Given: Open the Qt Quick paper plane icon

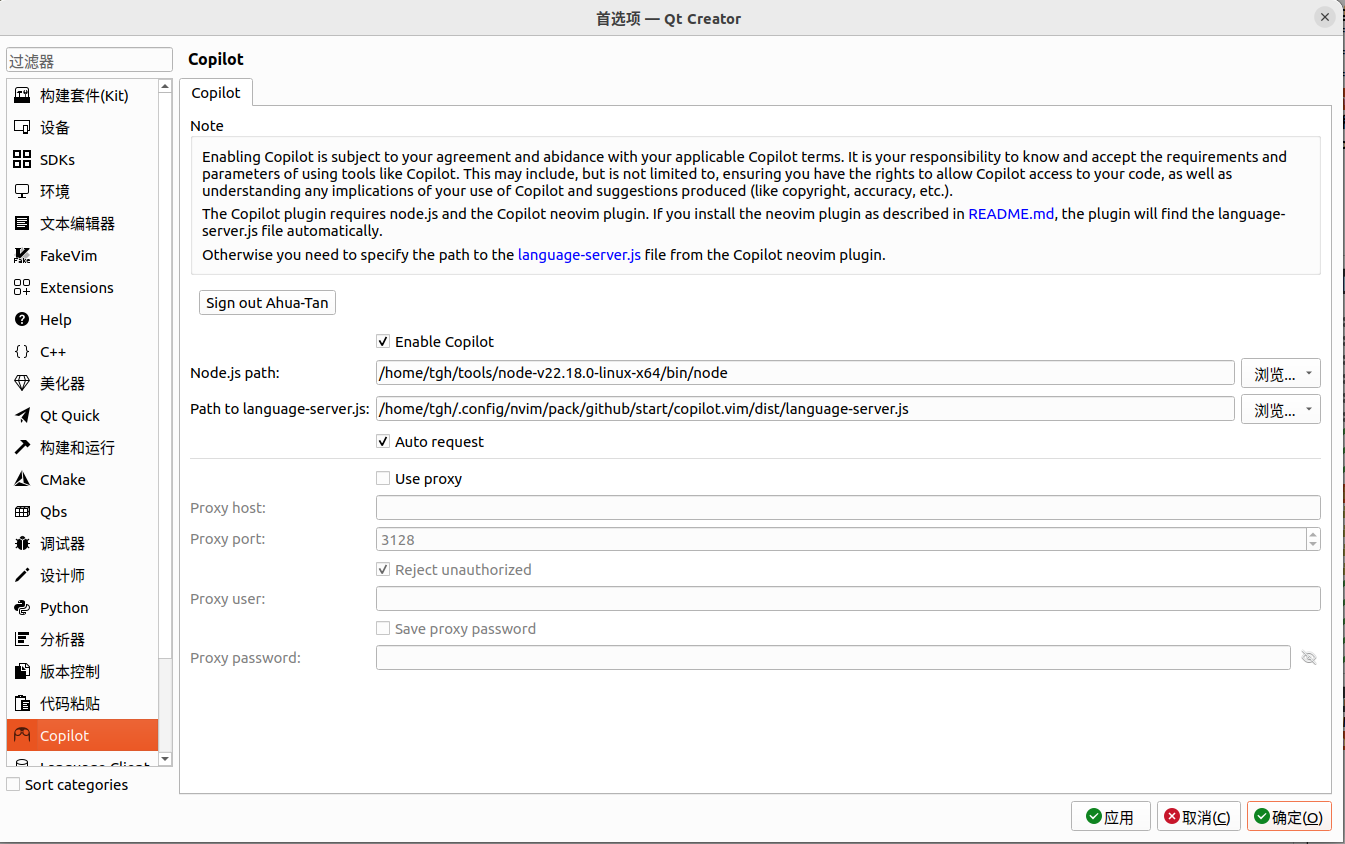Looking at the screenshot, I should point(22,416).
